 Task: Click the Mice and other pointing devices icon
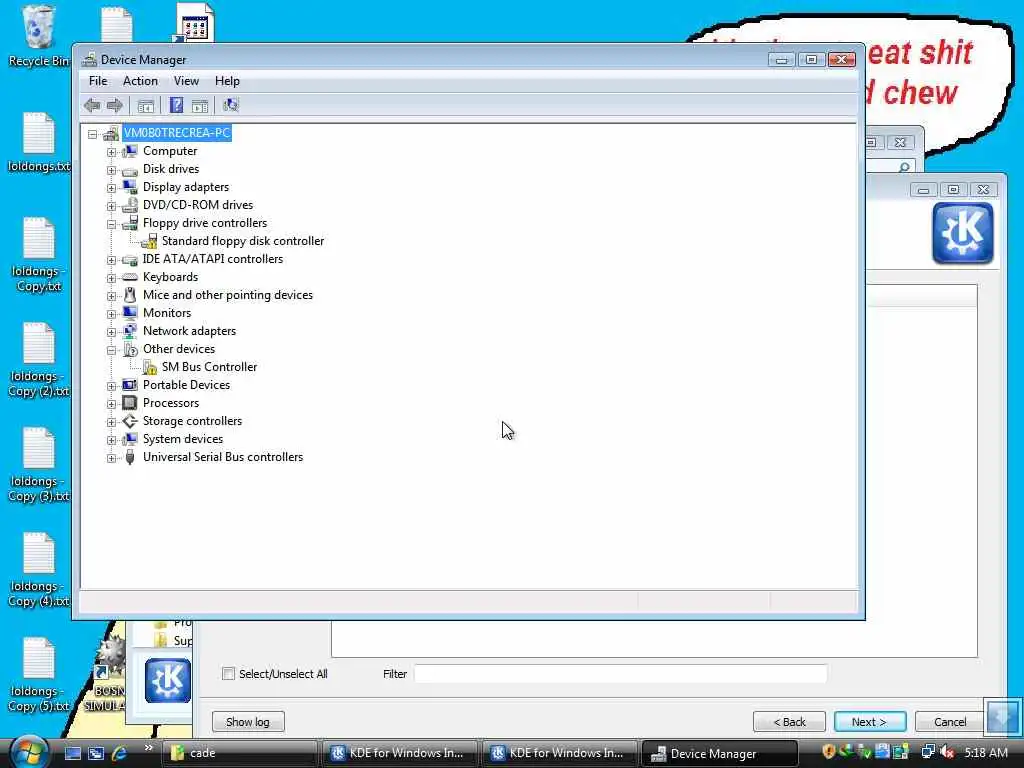click(x=130, y=295)
